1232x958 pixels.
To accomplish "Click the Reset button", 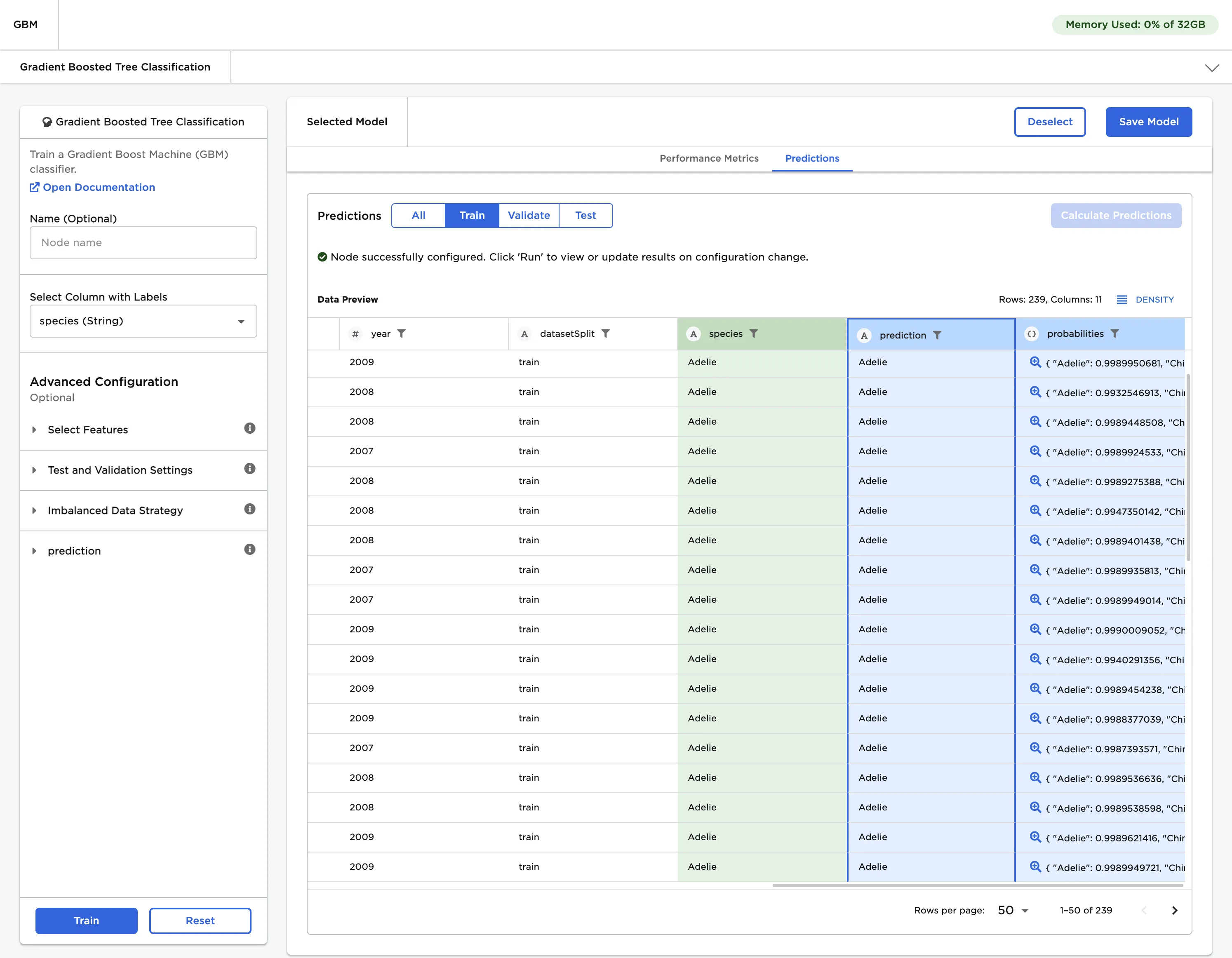I will click(x=200, y=920).
